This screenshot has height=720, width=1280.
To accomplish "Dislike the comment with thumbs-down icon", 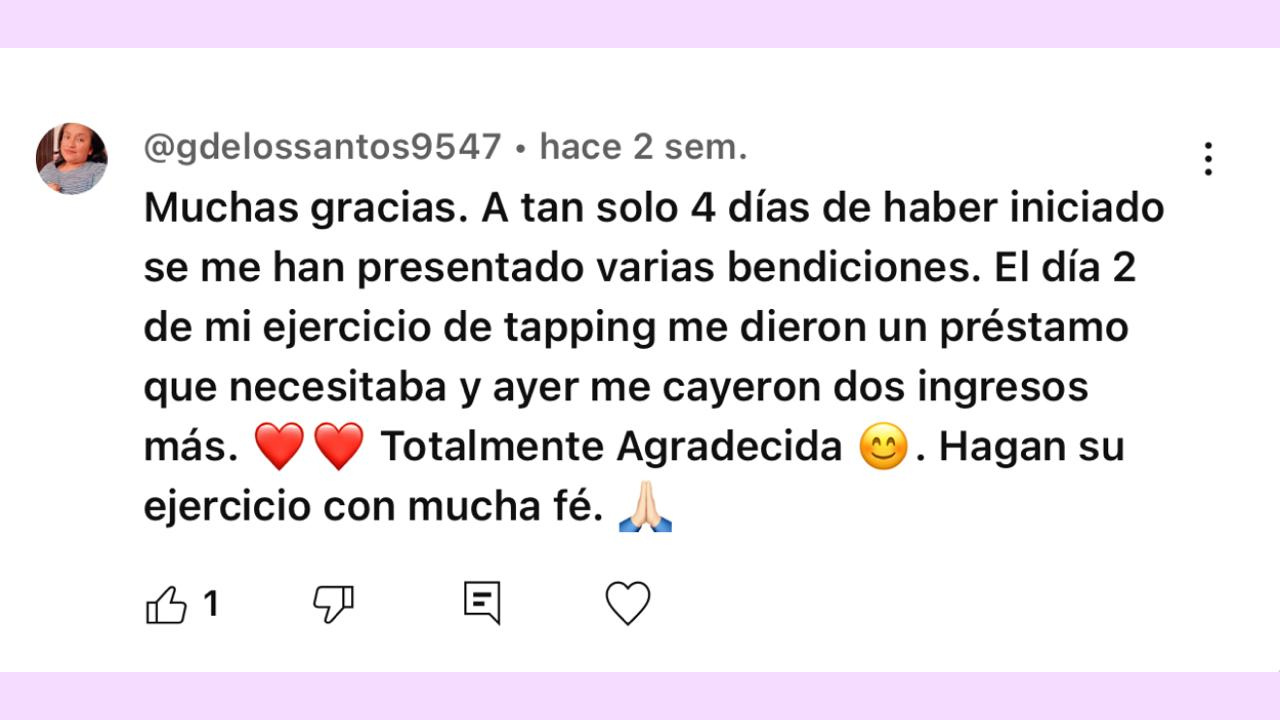I will point(333,604).
